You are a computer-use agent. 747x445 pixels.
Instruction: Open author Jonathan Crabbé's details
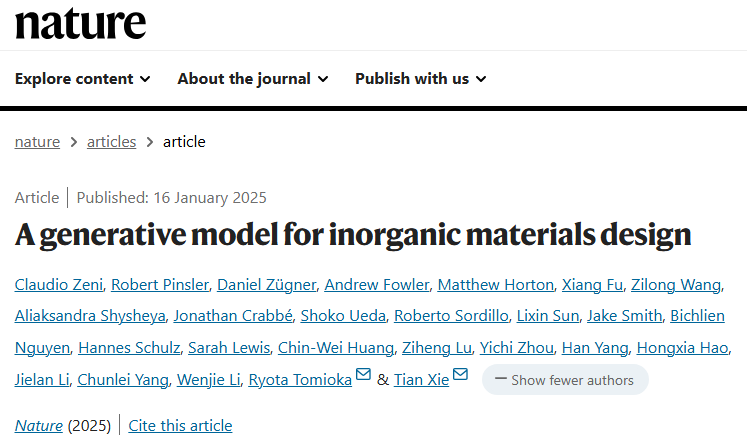click(233, 316)
